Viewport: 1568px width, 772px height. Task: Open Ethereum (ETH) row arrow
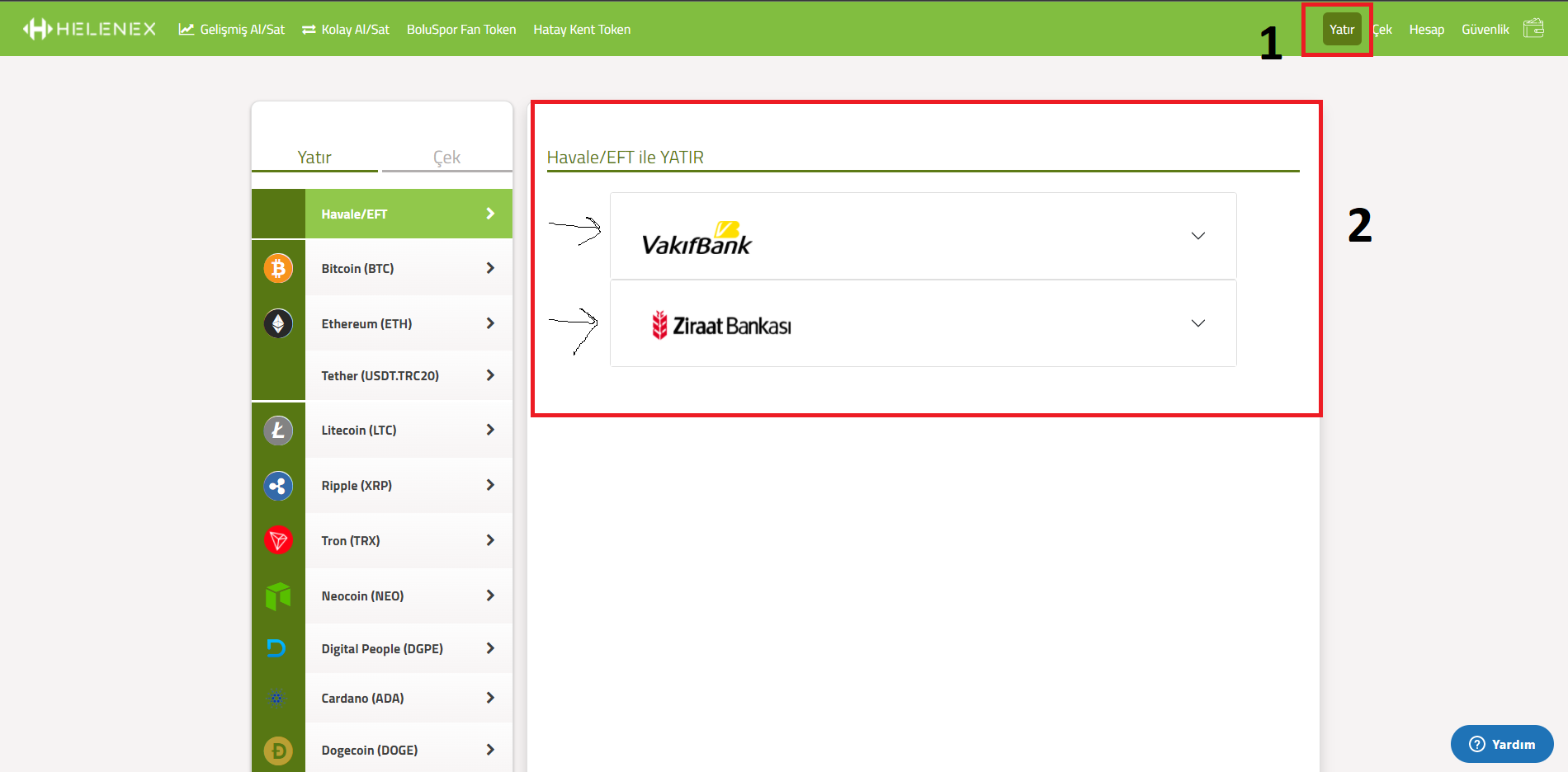(490, 323)
